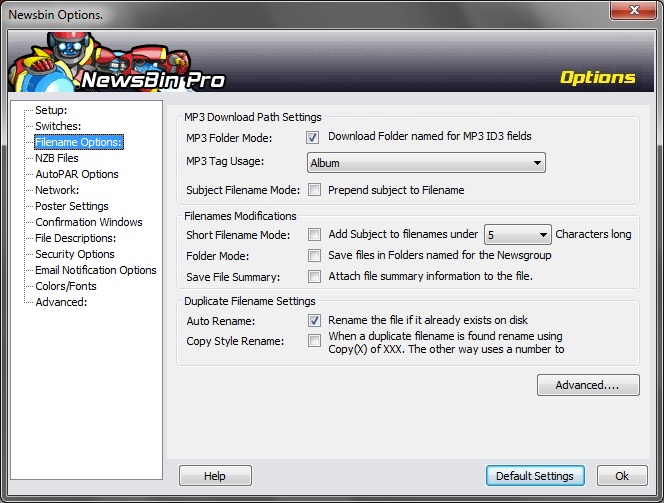Open Security Options page
This screenshot has height=503, width=664.
pyautogui.click(x=75, y=254)
